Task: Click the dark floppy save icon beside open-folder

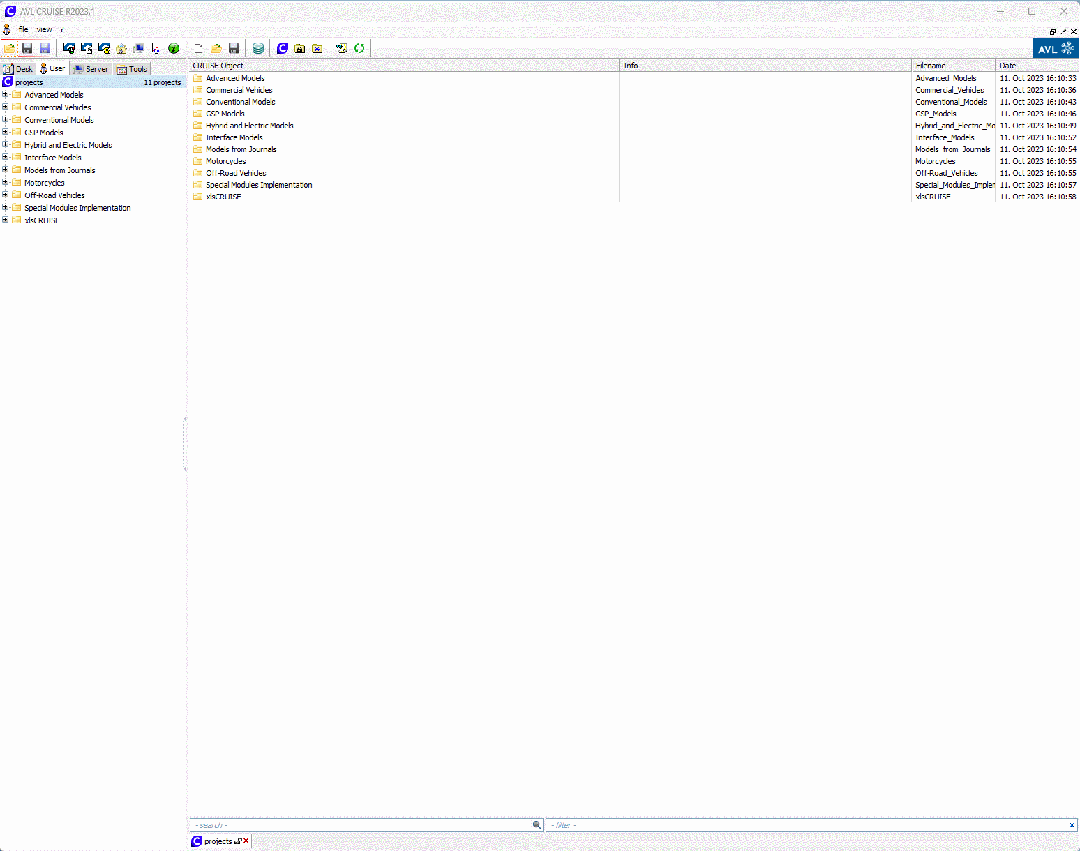Action: tap(27, 48)
